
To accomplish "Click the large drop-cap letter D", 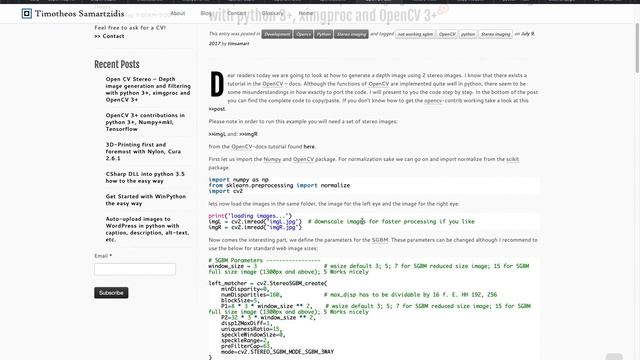I will pos(217,84).
